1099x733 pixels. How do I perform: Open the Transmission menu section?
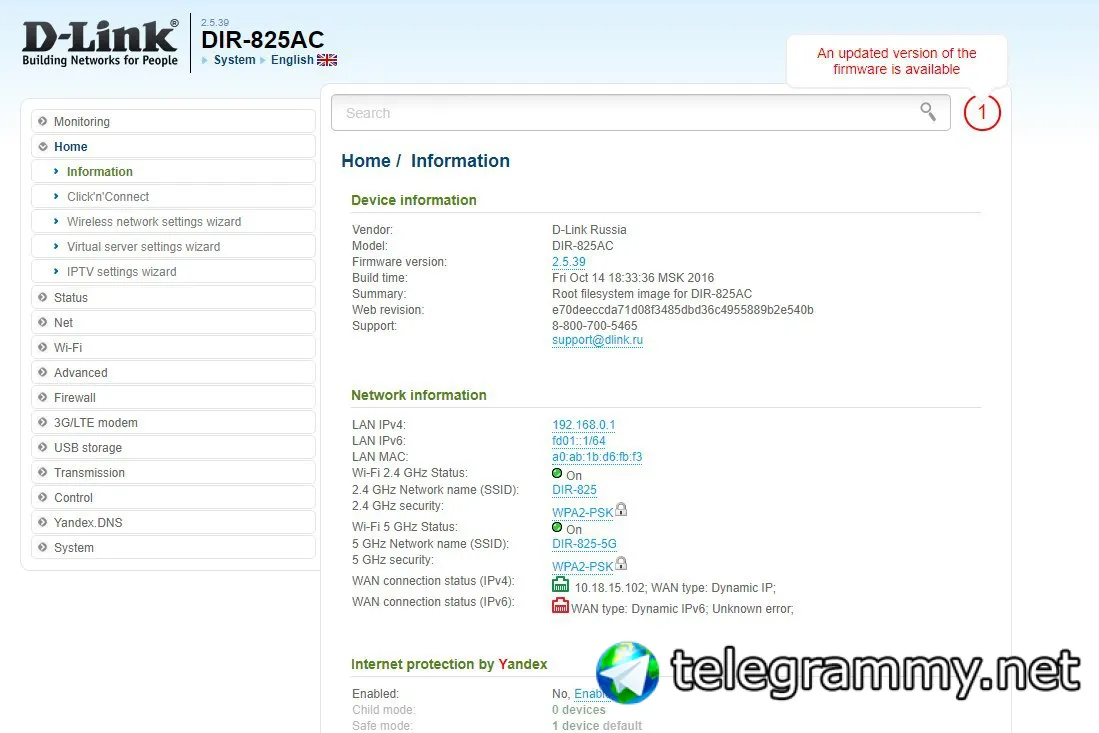[173, 472]
